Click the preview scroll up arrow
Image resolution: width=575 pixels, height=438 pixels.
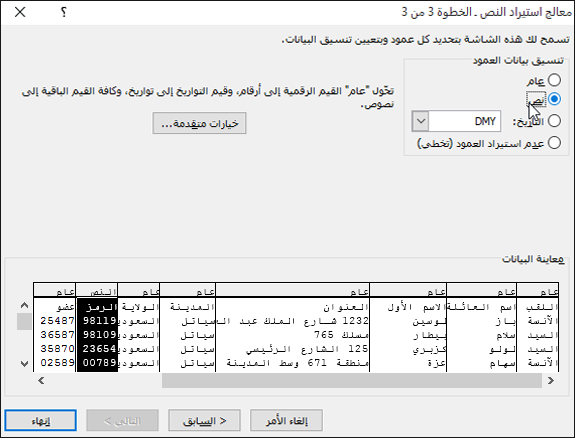click(24, 305)
